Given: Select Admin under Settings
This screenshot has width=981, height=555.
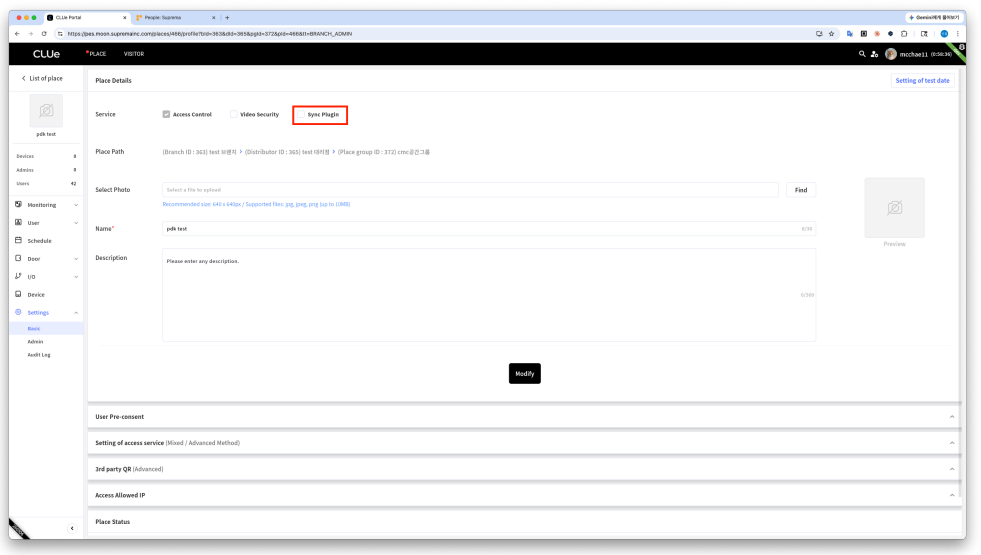Looking at the screenshot, I should pyautogui.click(x=35, y=342).
